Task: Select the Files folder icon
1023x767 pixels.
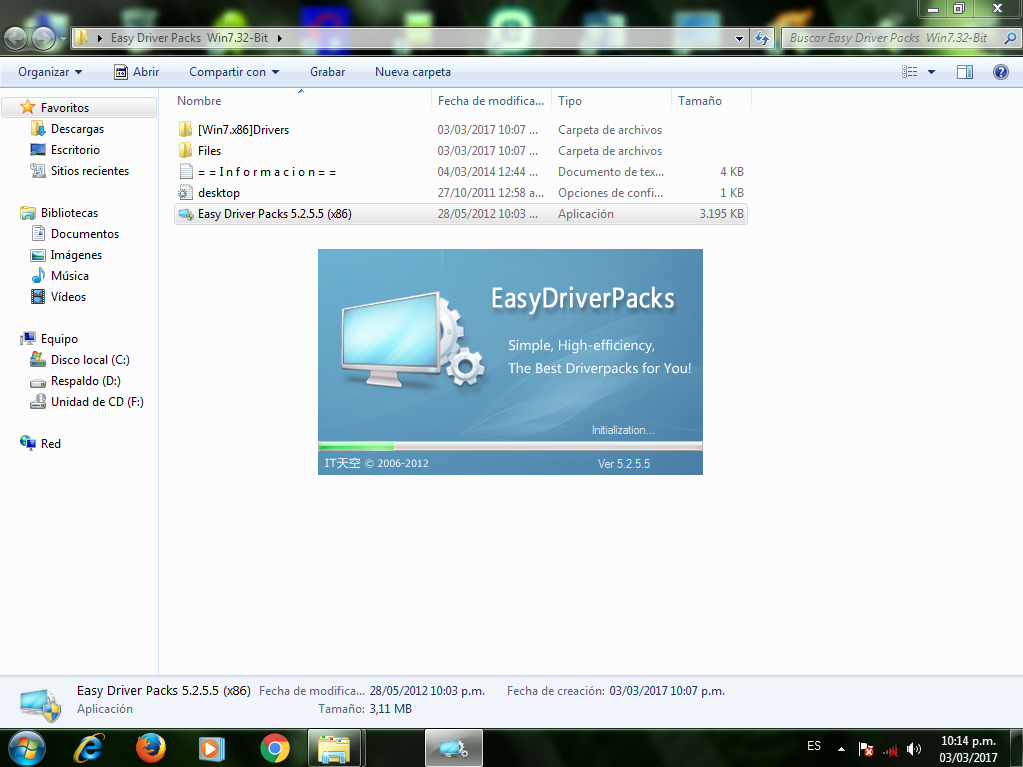Action: pos(185,150)
